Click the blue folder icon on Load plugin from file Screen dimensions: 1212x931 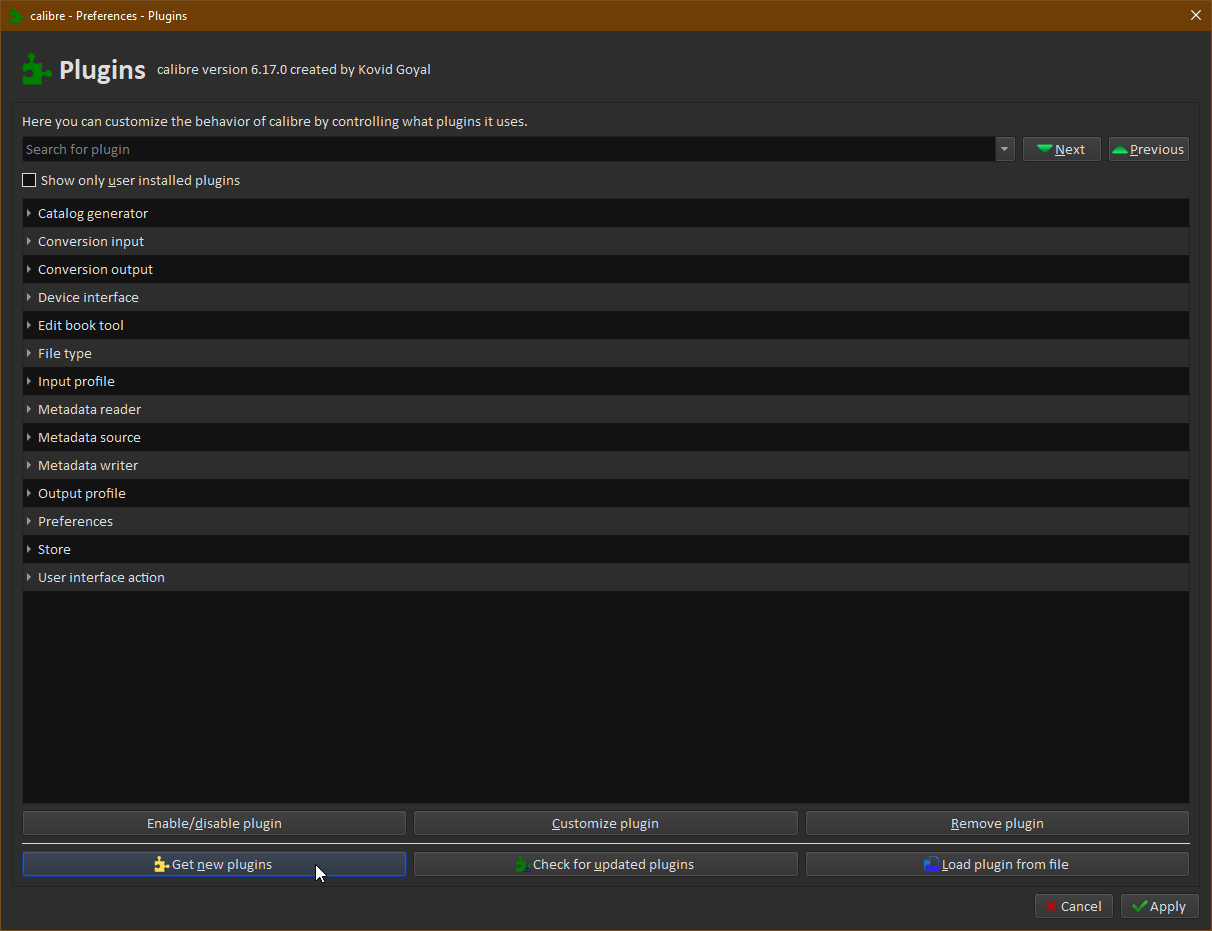932,864
